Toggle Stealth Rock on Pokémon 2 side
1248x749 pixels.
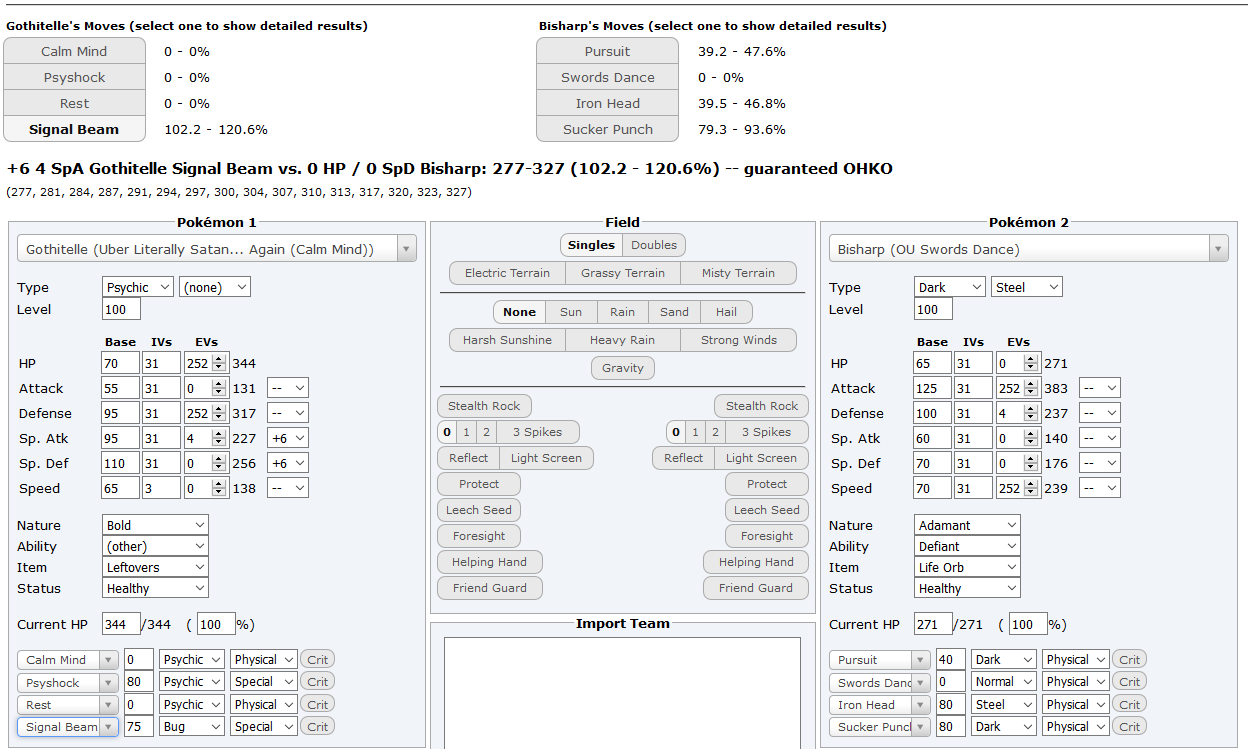tap(762, 406)
